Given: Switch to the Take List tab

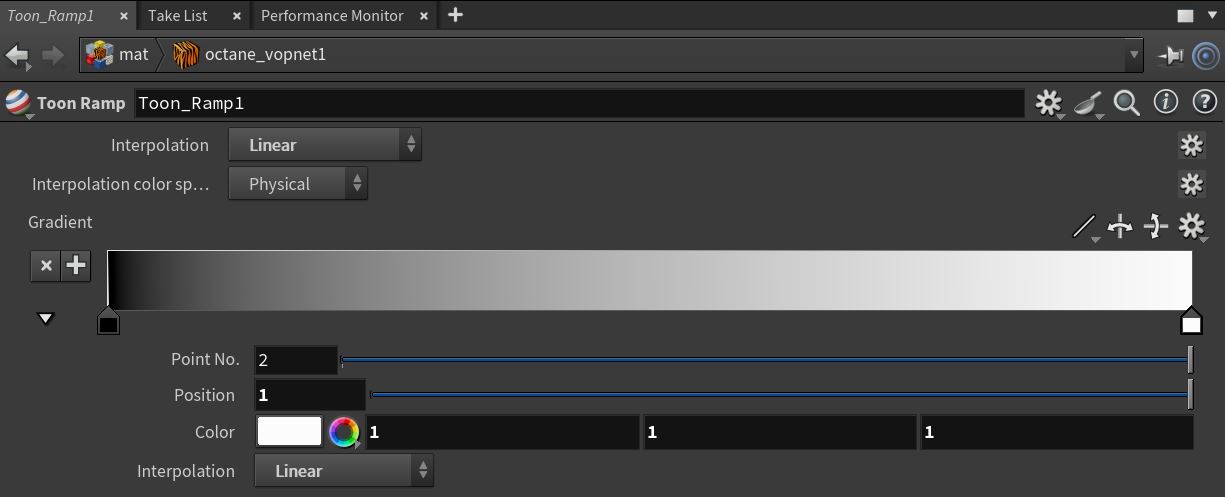Looking at the screenshot, I should (x=194, y=15).
